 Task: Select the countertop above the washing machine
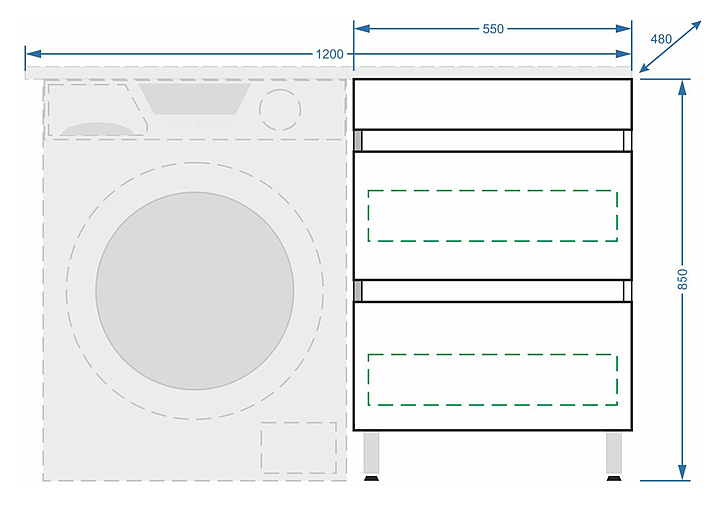(x=190, y=73)
